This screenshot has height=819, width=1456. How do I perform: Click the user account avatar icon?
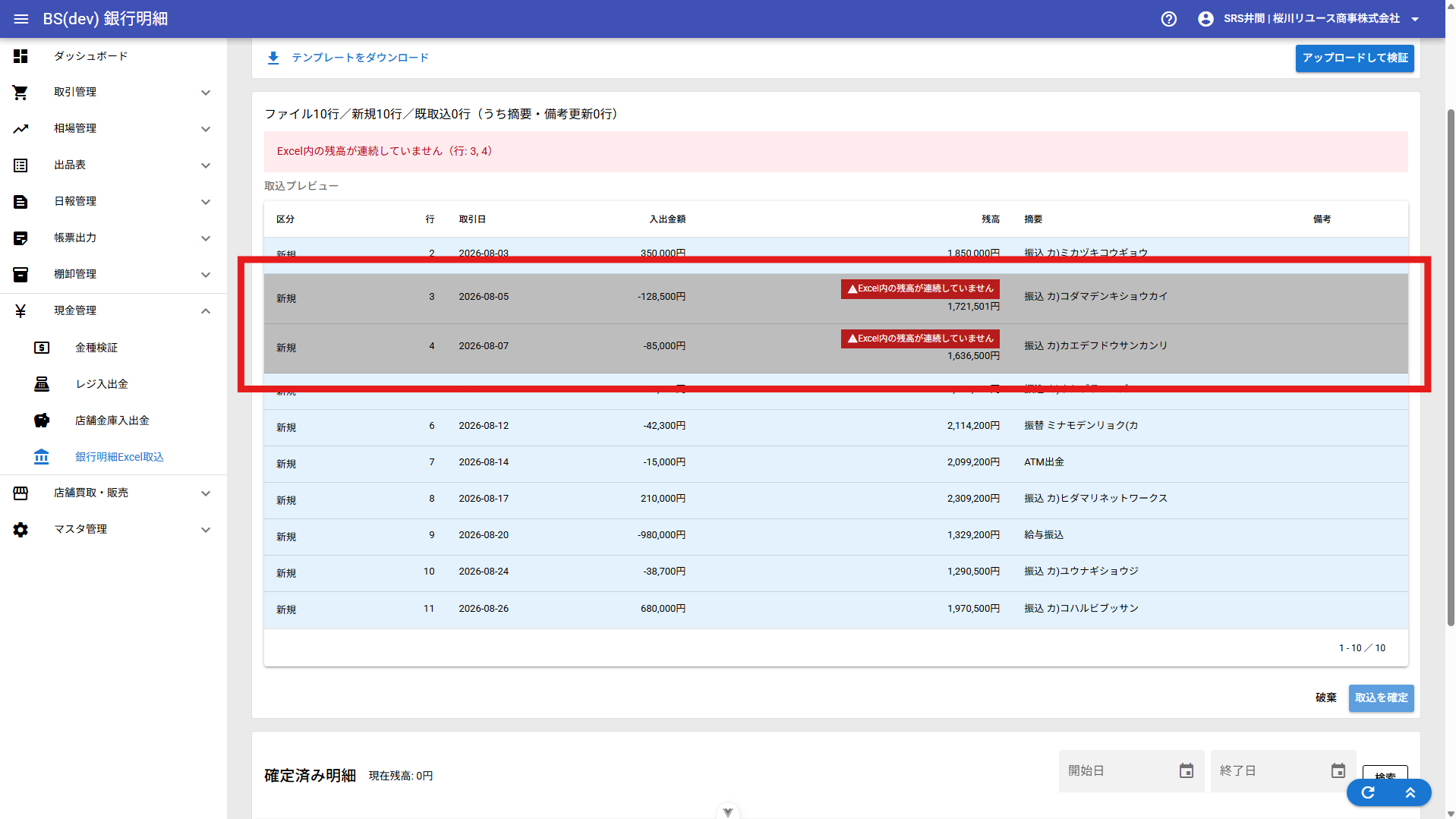(1205, 19)
